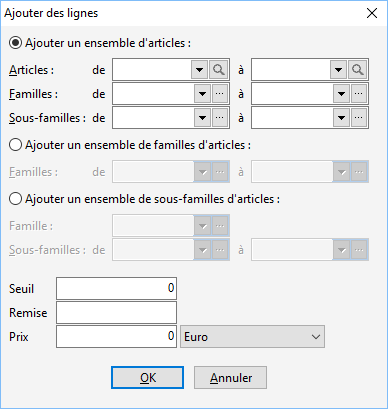Viewport: 388px width, 409px height.
Task: Focus the Remise input field
Action: tap(116, 313)
